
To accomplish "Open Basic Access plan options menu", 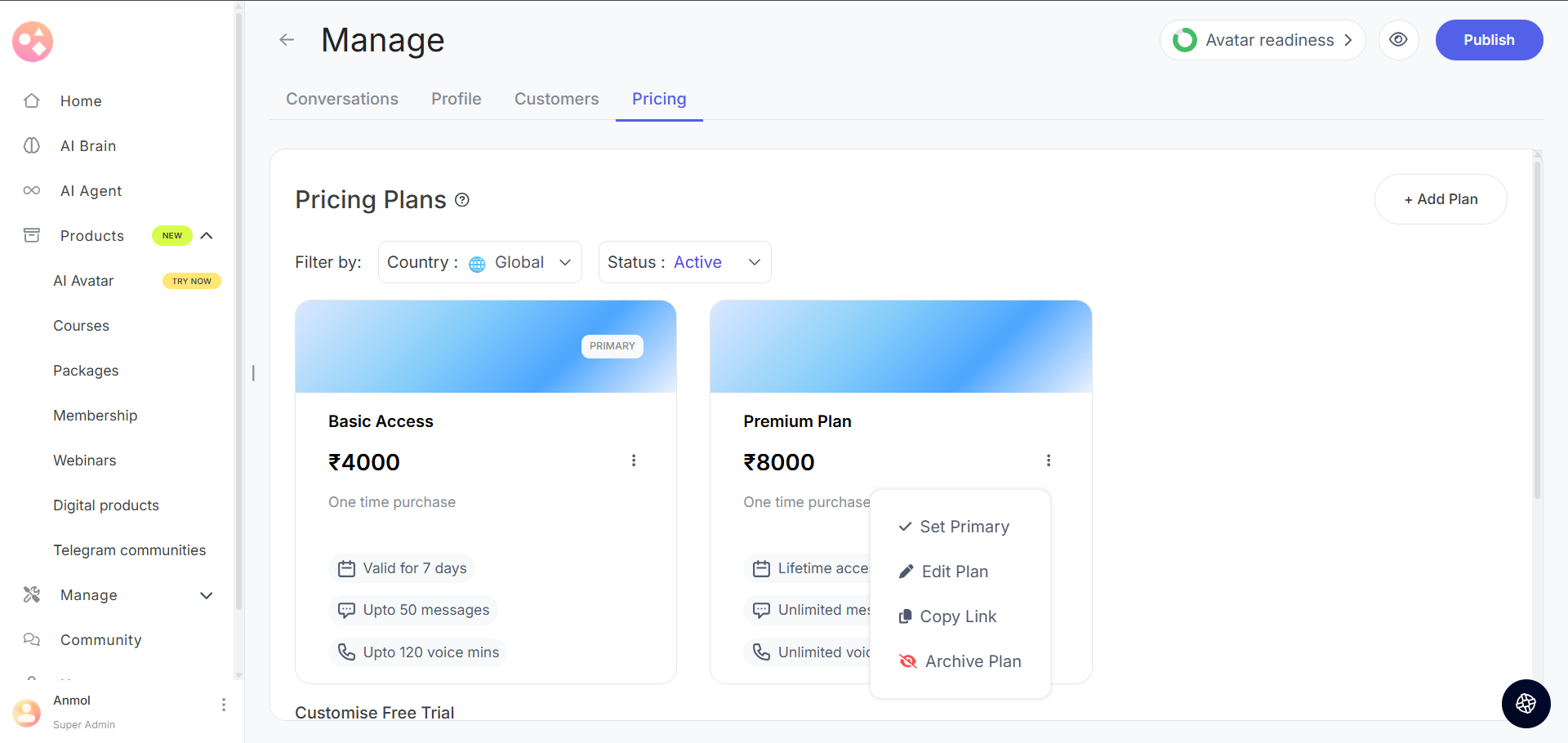I will pyautogui.click(x=634, y=460).
